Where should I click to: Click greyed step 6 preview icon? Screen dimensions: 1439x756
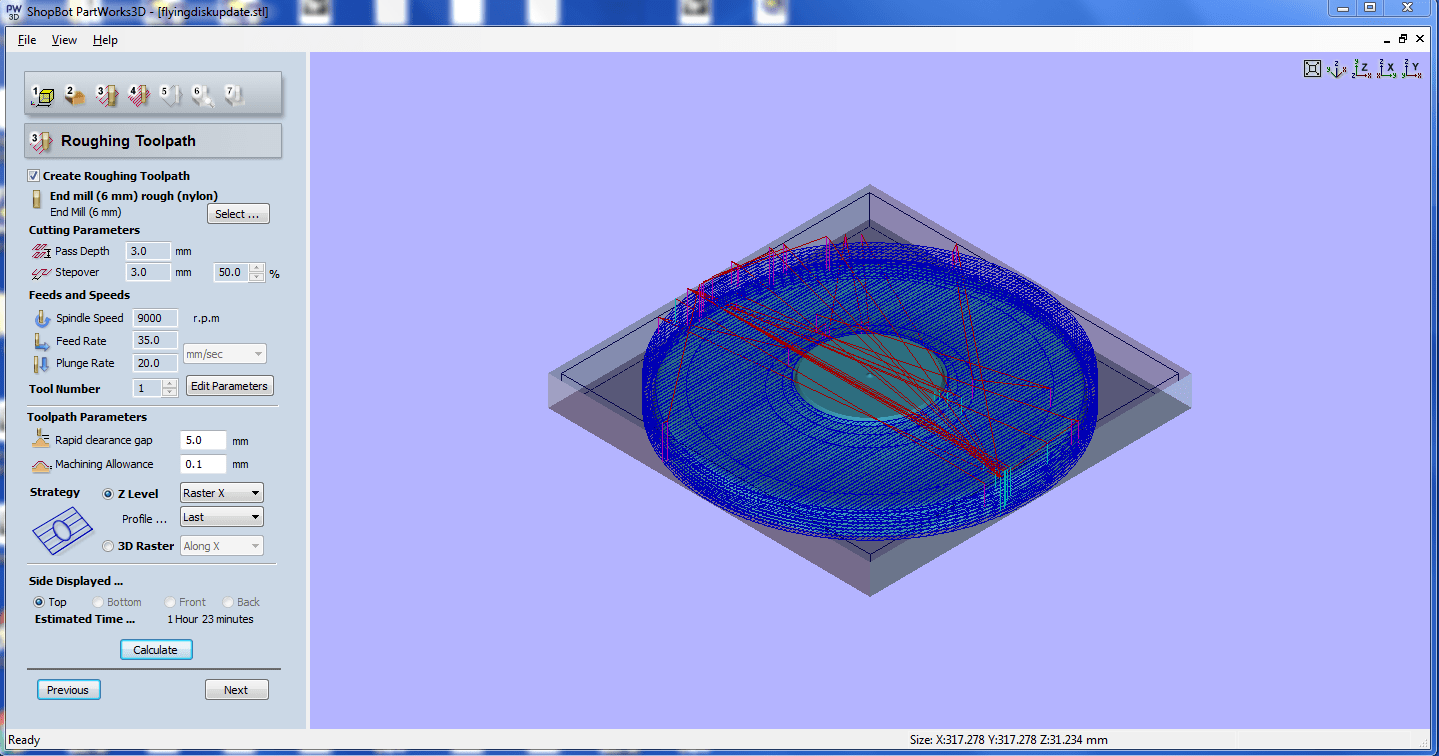point(202,95)
